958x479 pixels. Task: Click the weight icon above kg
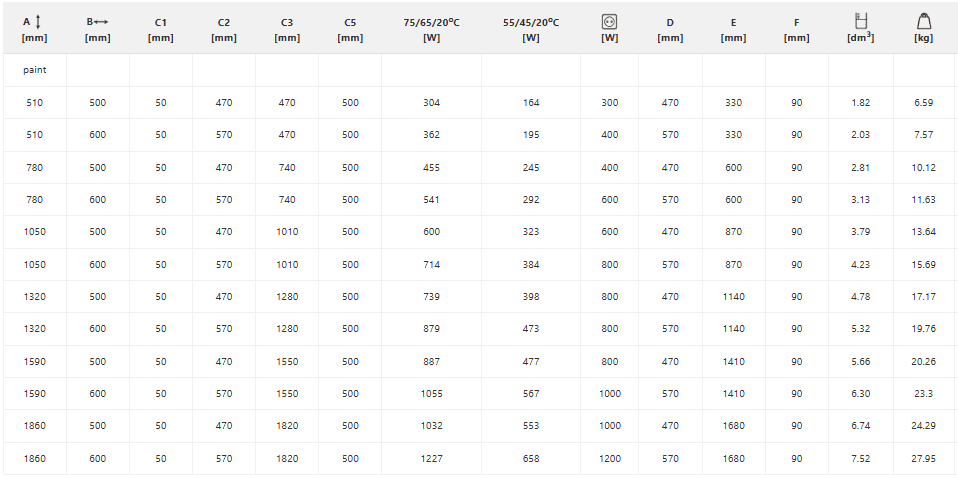pos(923,21)
